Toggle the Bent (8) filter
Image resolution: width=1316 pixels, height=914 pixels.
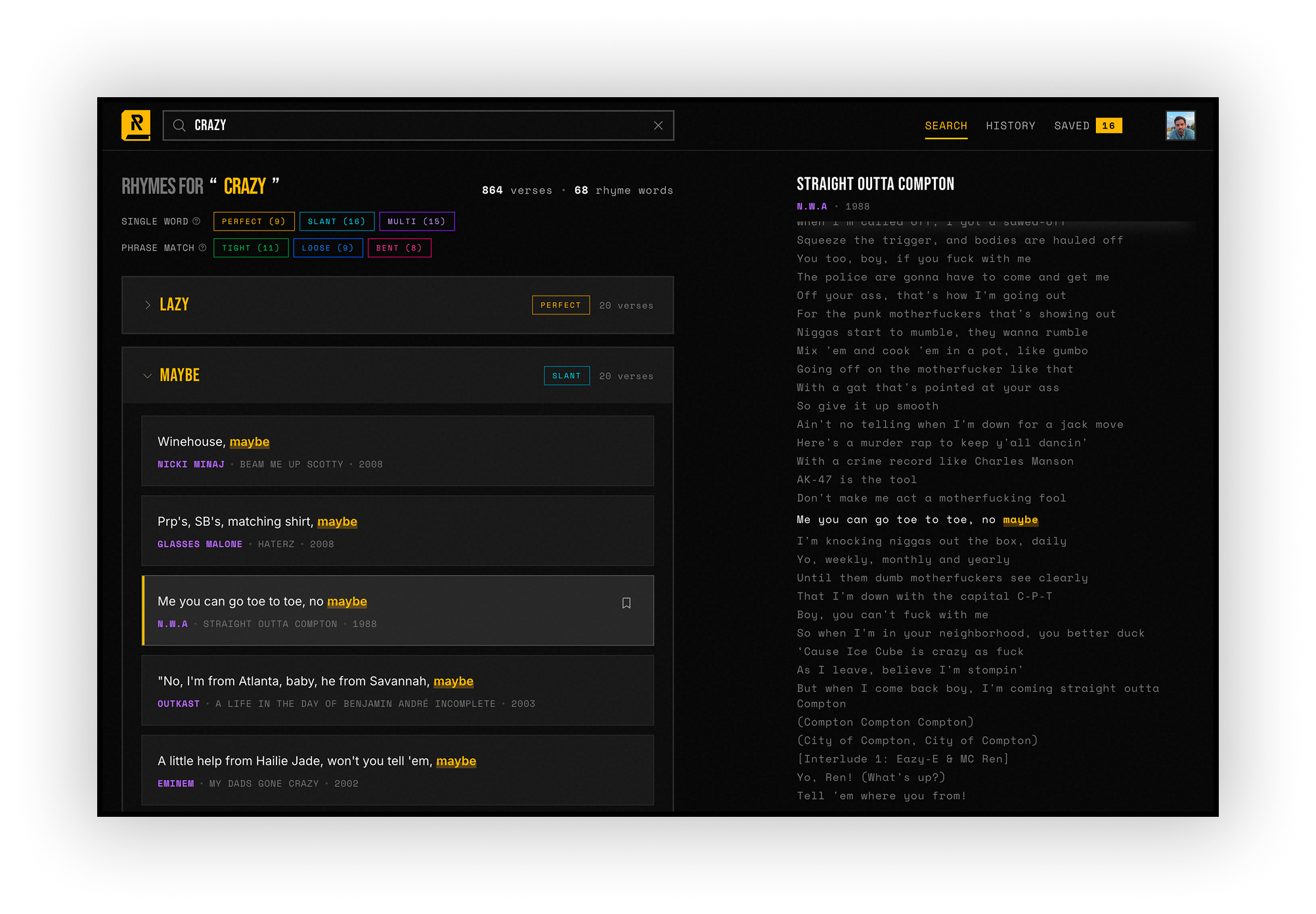pyautogui.click(x=399, y=248)
